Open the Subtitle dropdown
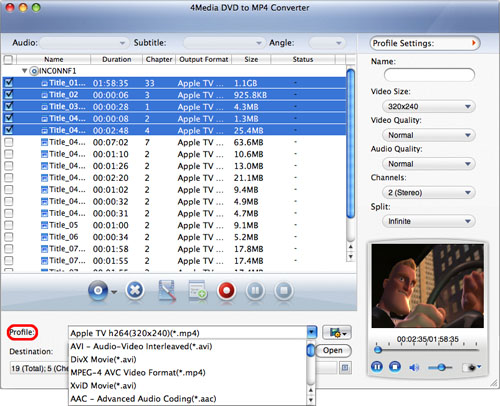Viewport: 500px width, 406px height. click(224, 43)
